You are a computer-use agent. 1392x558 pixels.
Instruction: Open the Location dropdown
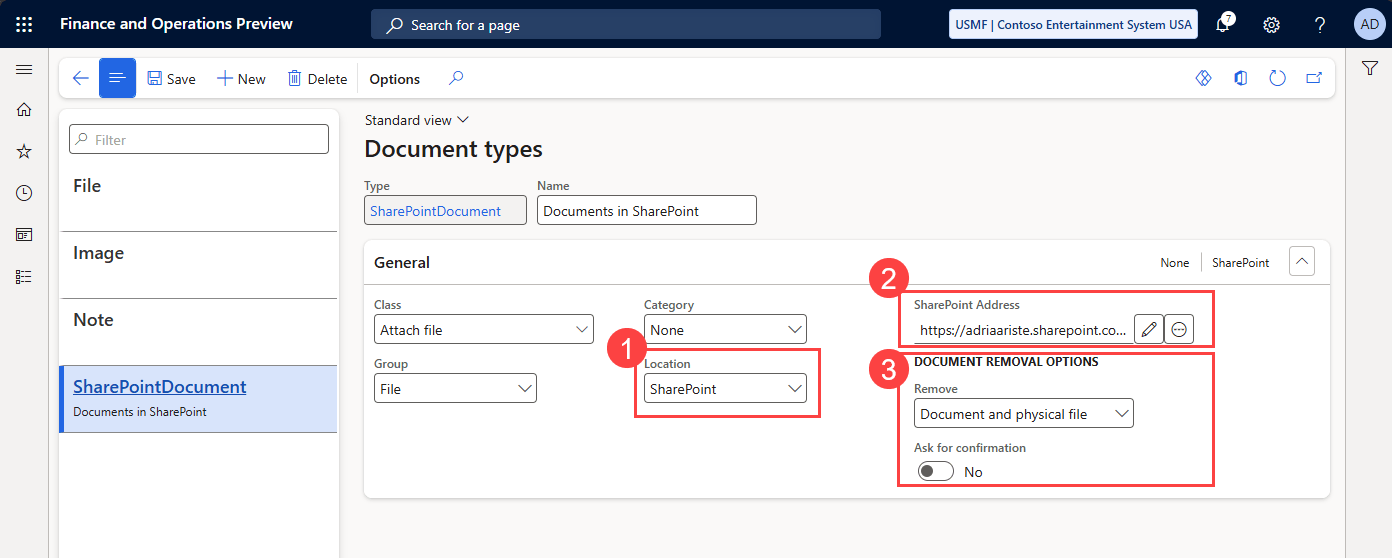[x=725, y=389]
